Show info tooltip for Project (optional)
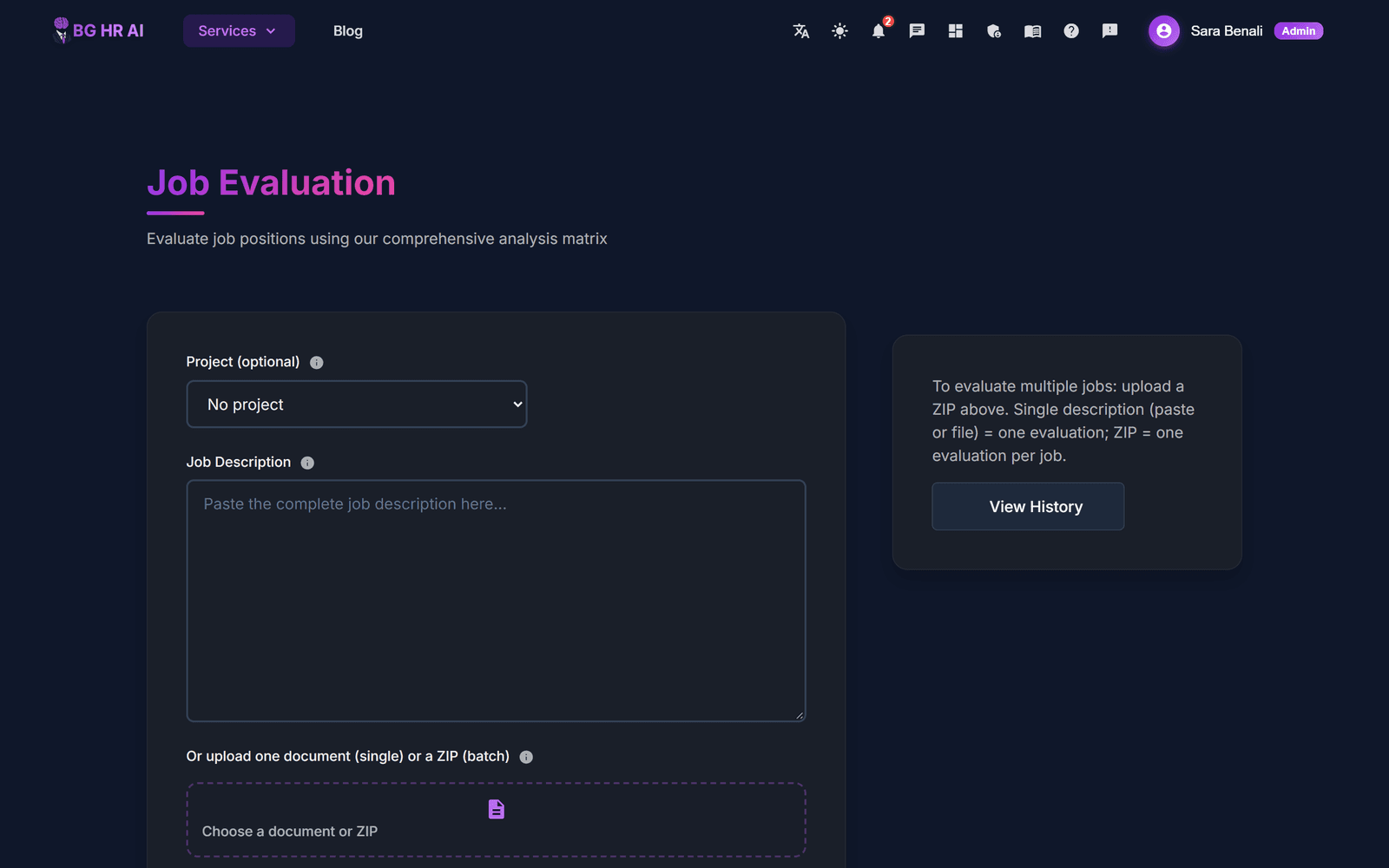Viewport: 1389px width, 868px height. point(317,363)
